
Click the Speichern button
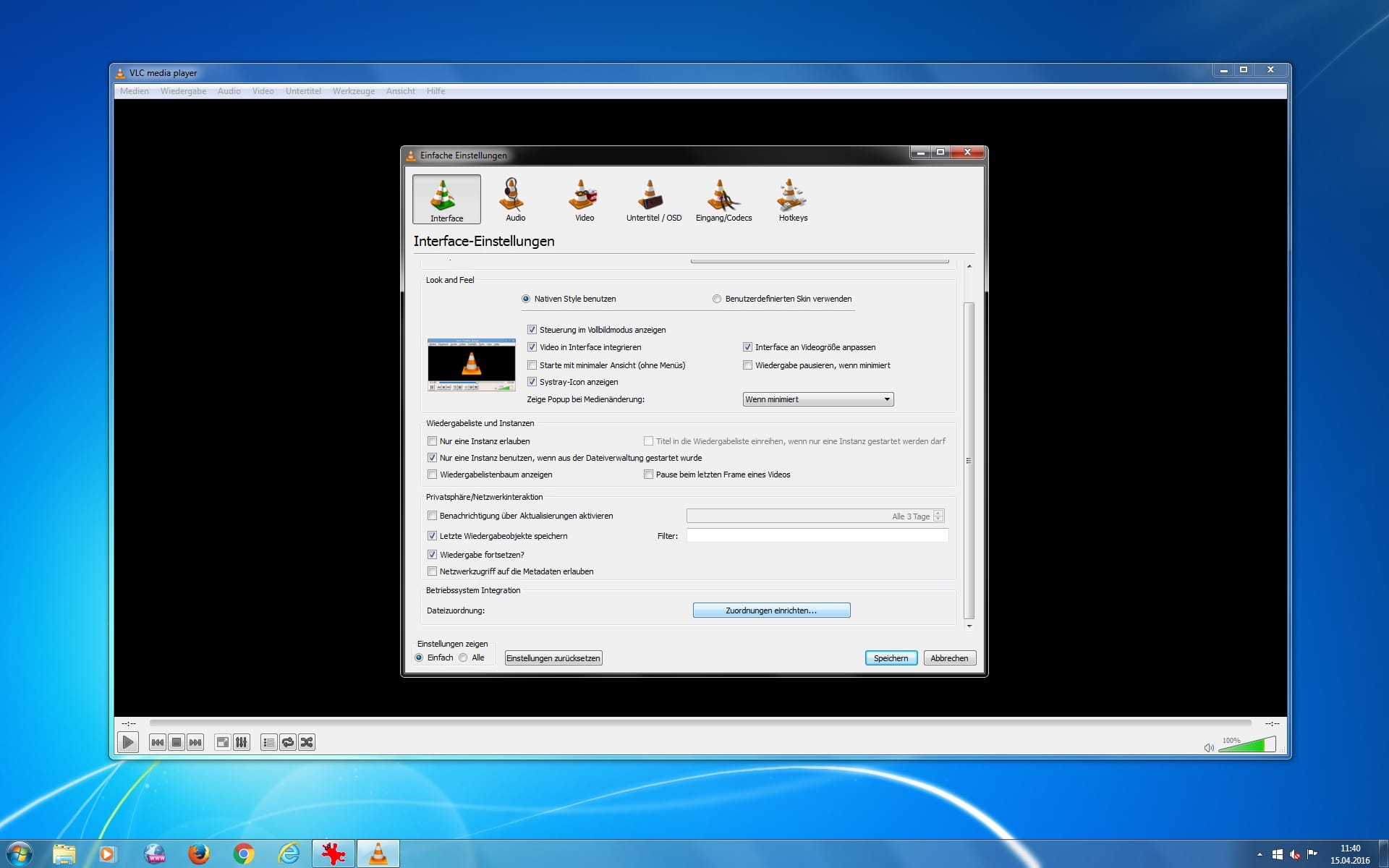(891, 658)
